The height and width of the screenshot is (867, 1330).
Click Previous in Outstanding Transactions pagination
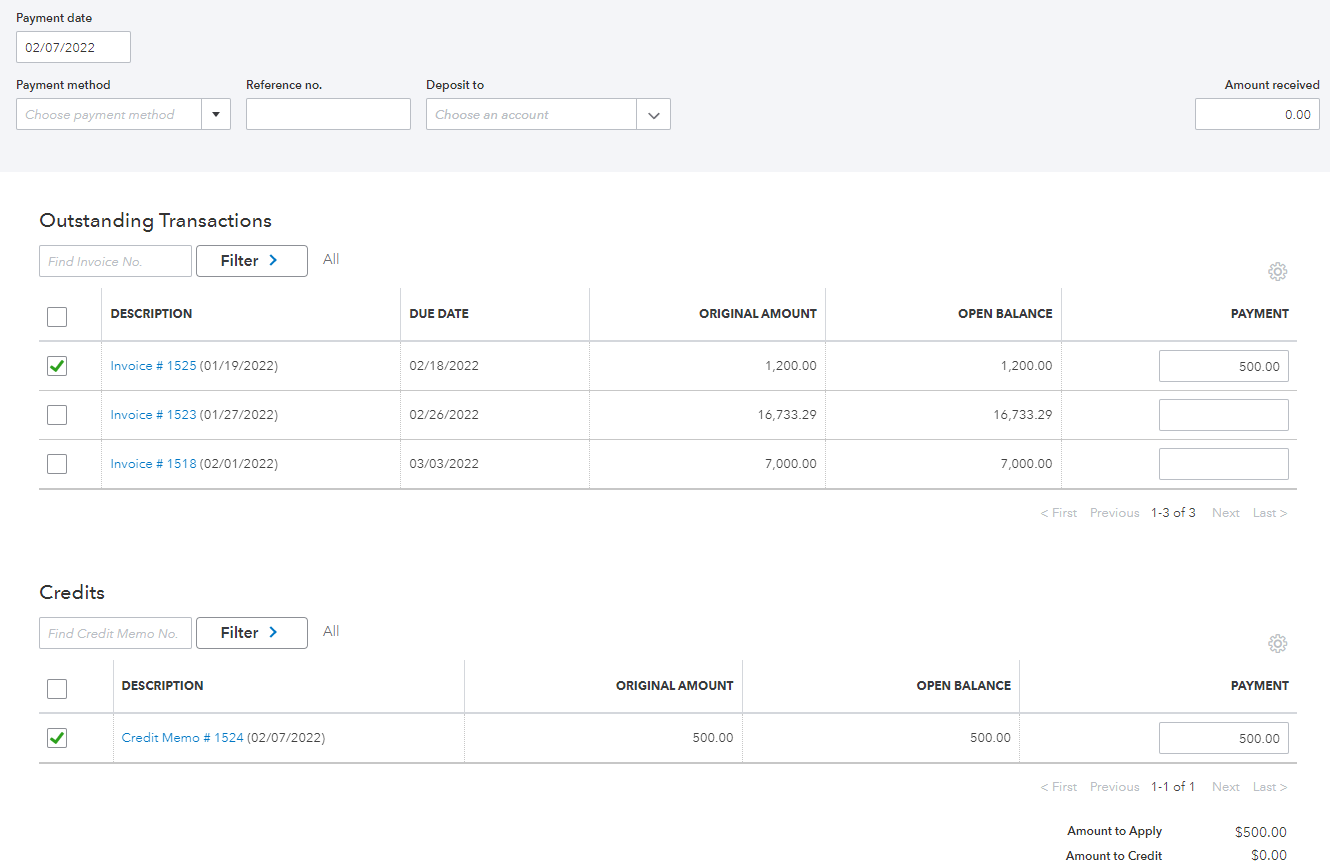pos(1114,512)
